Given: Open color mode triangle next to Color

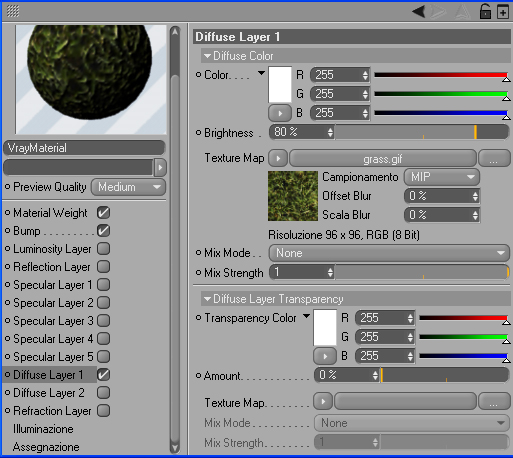Looking at the screenshot, I should click(x=261, y=73).
